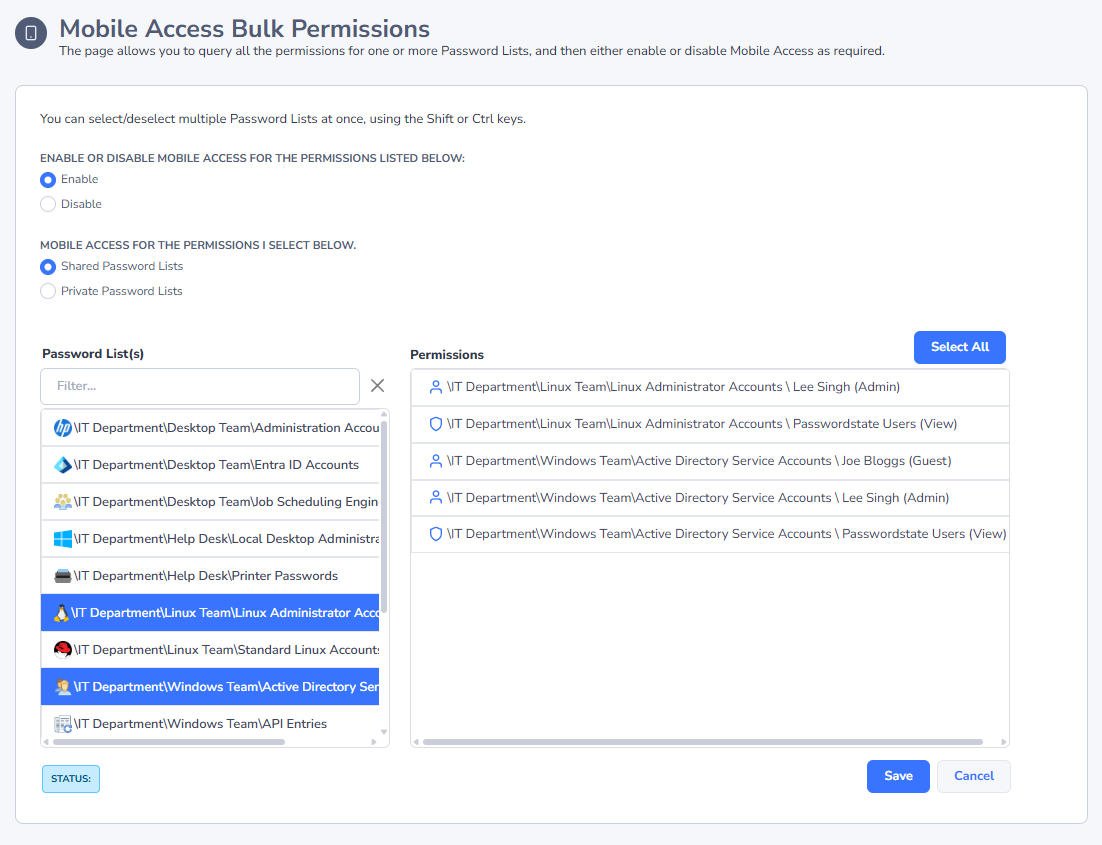Focus the Filter input field
The image size is (1102, 845).
pos(200,386)
